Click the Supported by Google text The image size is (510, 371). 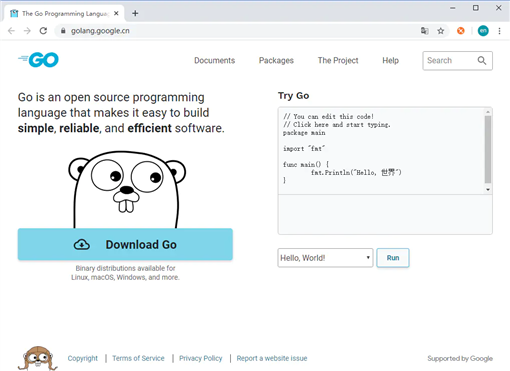click(460, 358)
